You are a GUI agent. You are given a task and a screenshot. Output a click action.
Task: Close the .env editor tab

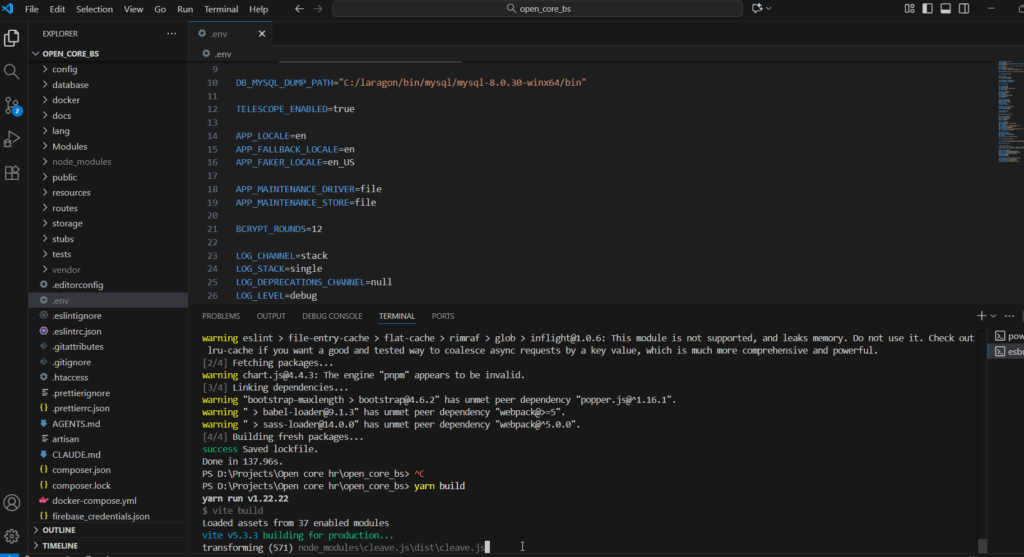click(x=263, y=33)
